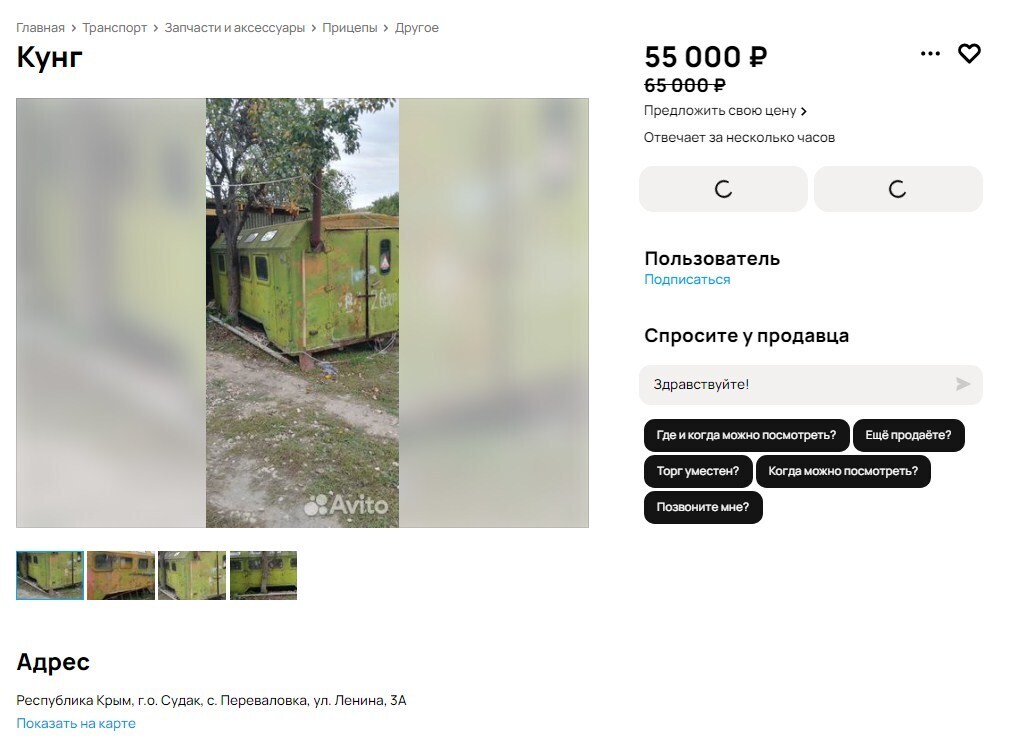Click the first loading spinner button
The image size is (1019, 749).
(x=723, y=189)
